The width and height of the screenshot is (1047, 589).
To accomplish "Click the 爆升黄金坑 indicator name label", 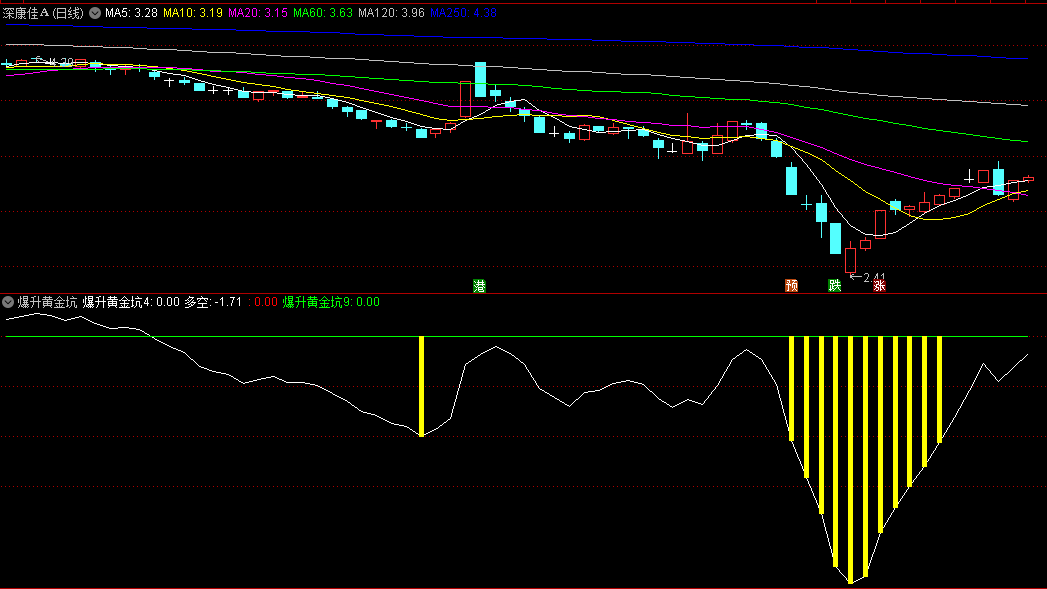I will pyautogui.click(x=47, y=301).
